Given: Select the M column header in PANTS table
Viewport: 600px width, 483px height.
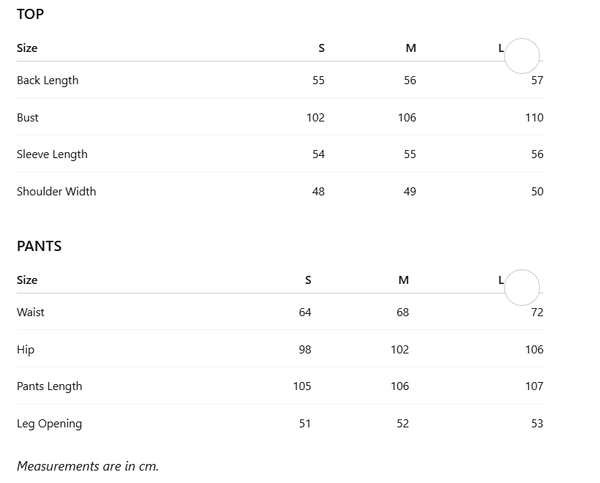Looking at the screenshot, I should 403,280.
